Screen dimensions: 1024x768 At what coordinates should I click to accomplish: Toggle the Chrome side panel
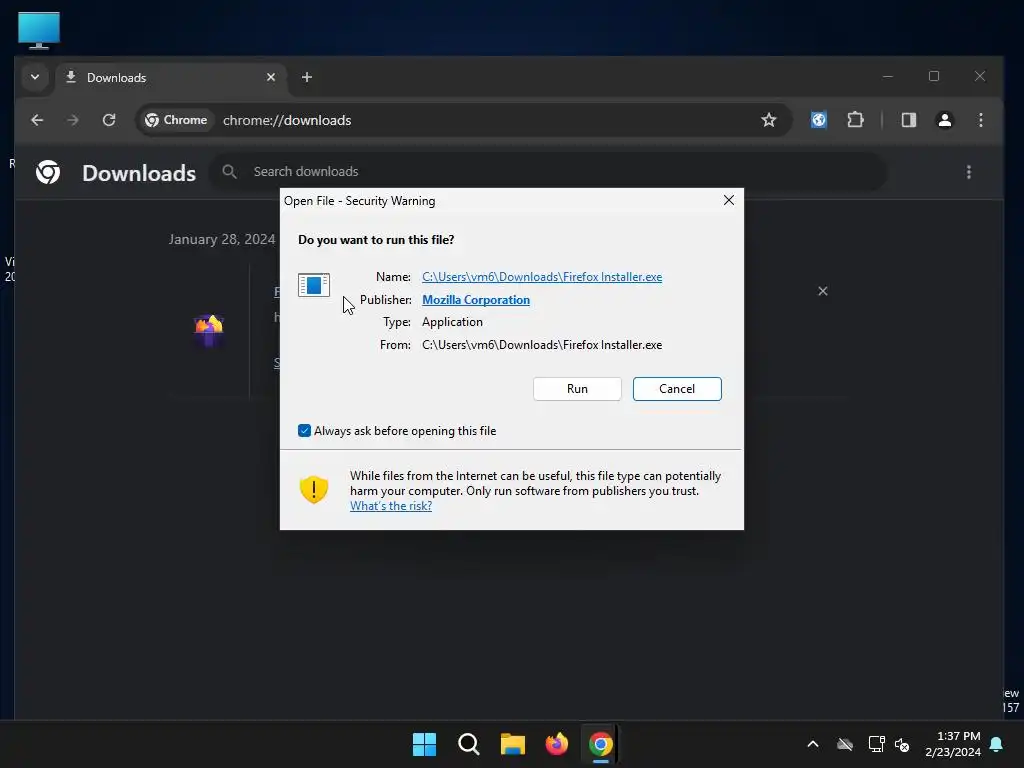[908, 120]
